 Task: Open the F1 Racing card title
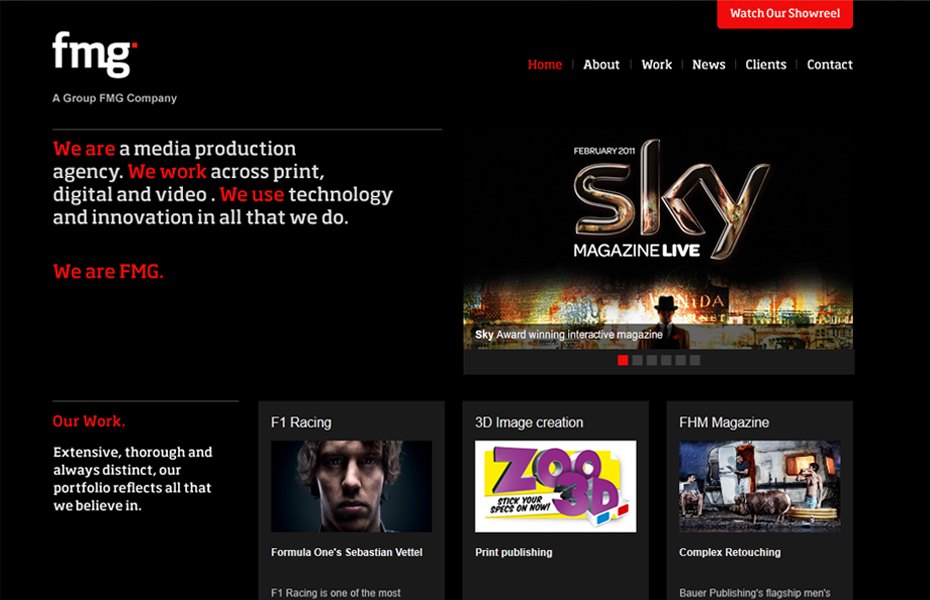pos(301,423)
